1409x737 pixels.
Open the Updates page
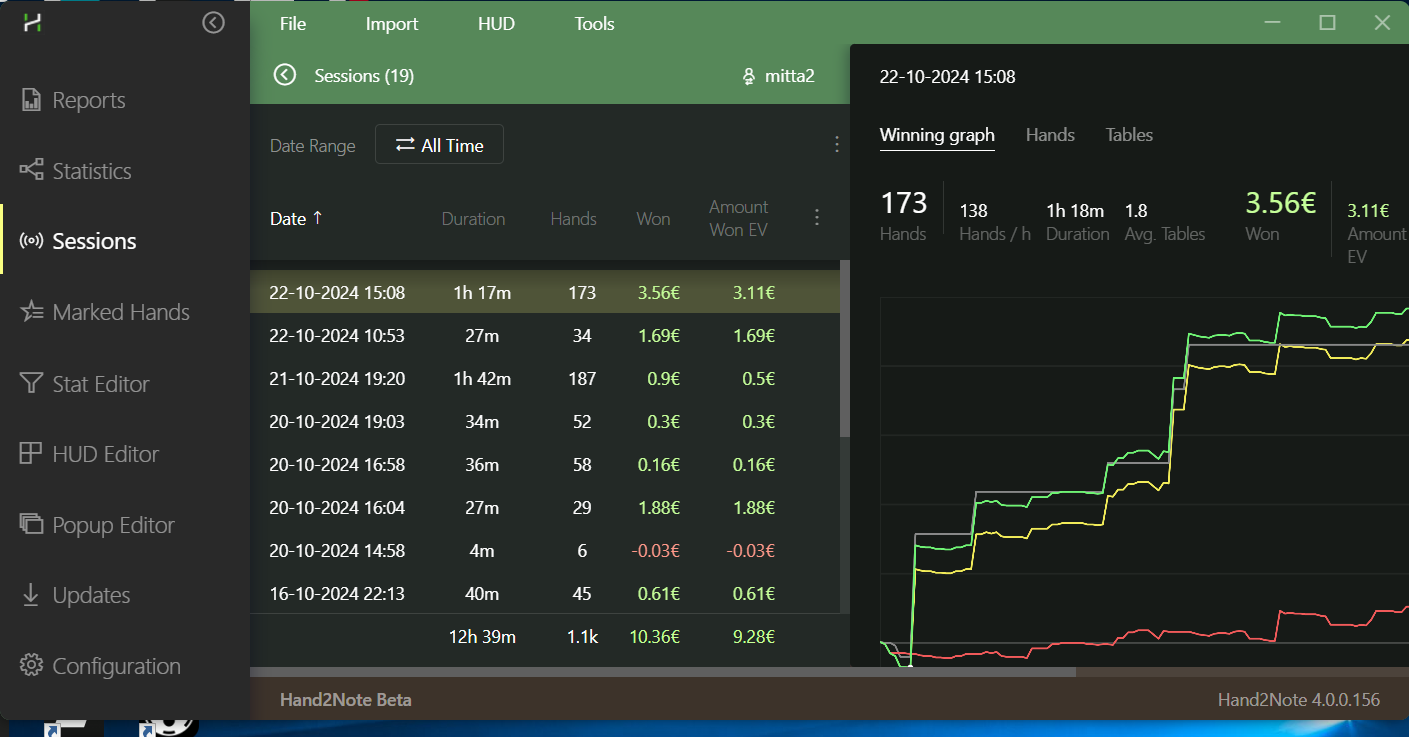75,595
